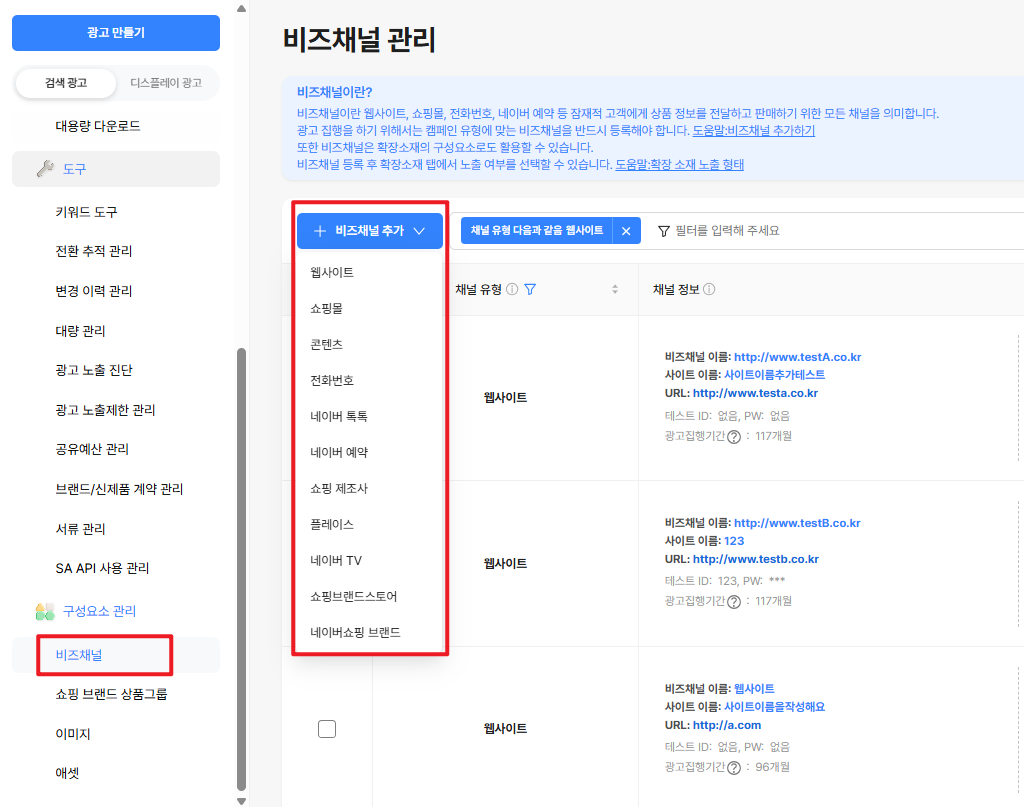Switch to the 디스플레이 광고 toggle
Image resolution: width=1024 pixels, height=807 pixels.
tap(166, 83)
